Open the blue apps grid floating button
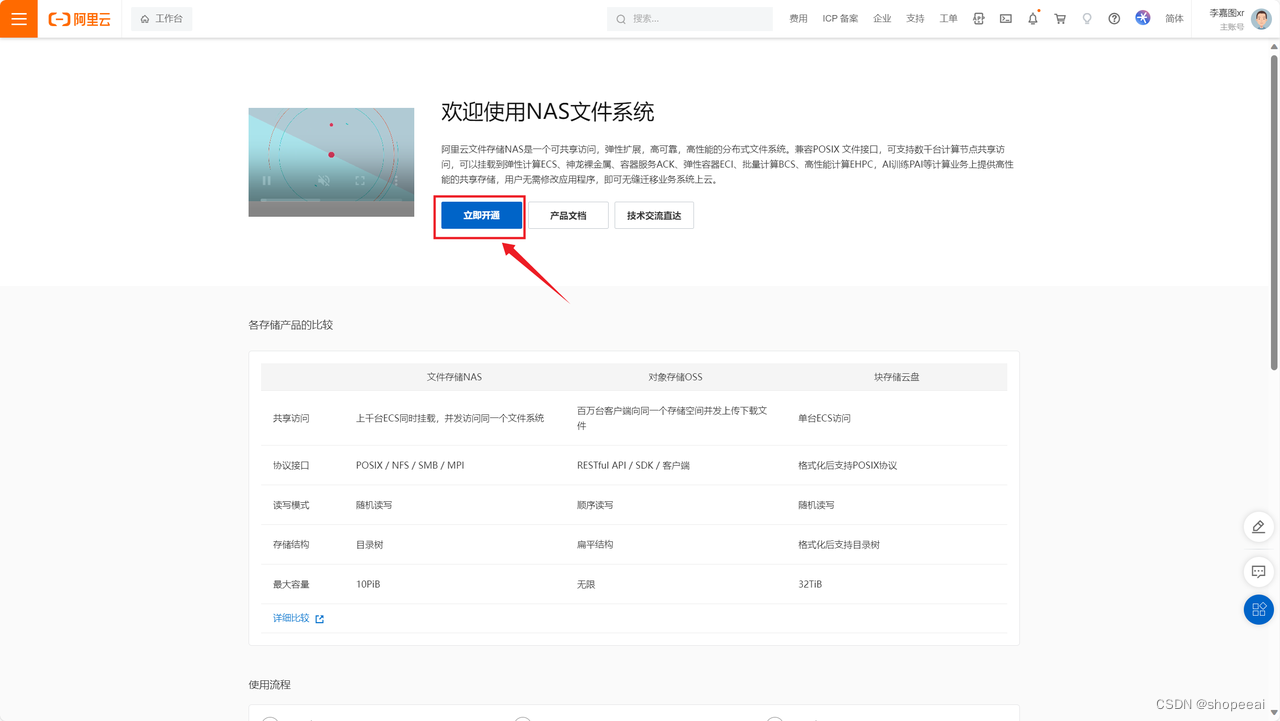This screenshot has width=1280, height=721. pyautogui.click(x=1258, y=610)
